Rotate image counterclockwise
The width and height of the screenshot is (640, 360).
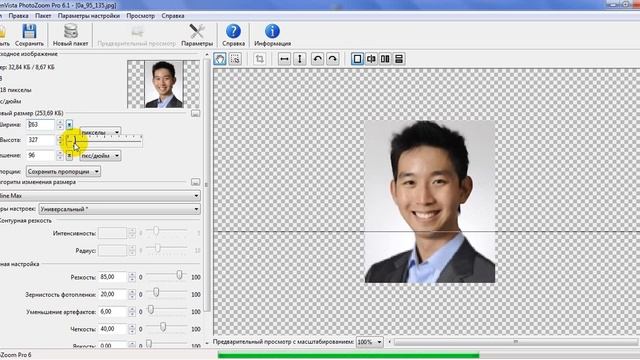coord(317,59)
